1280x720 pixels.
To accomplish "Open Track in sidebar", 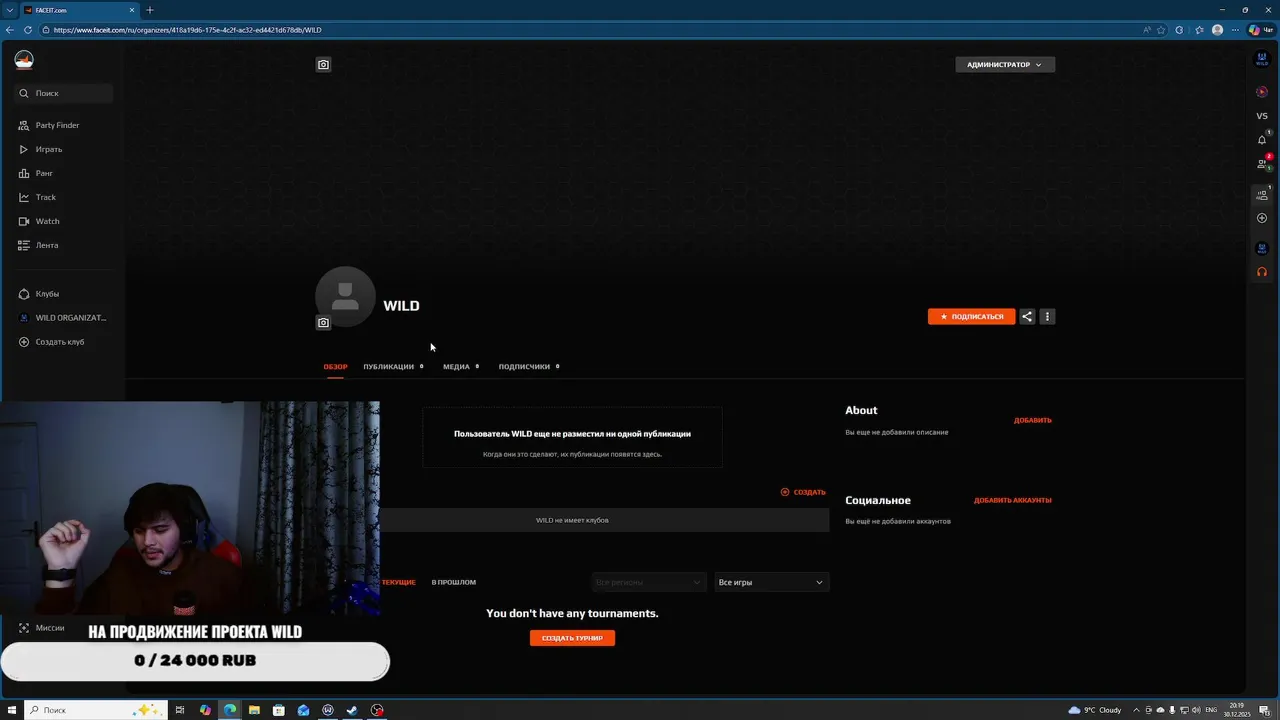I will click(x=46, y=197).
